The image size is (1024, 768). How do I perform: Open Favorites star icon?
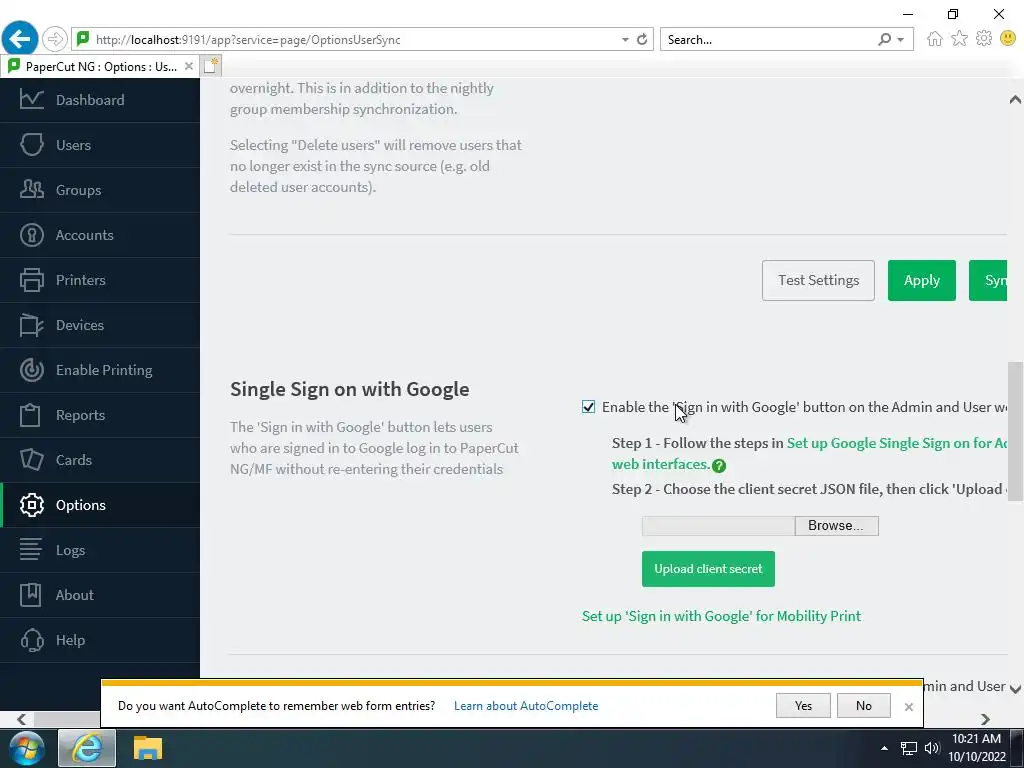pyautogui.click(x=959, y=39)
